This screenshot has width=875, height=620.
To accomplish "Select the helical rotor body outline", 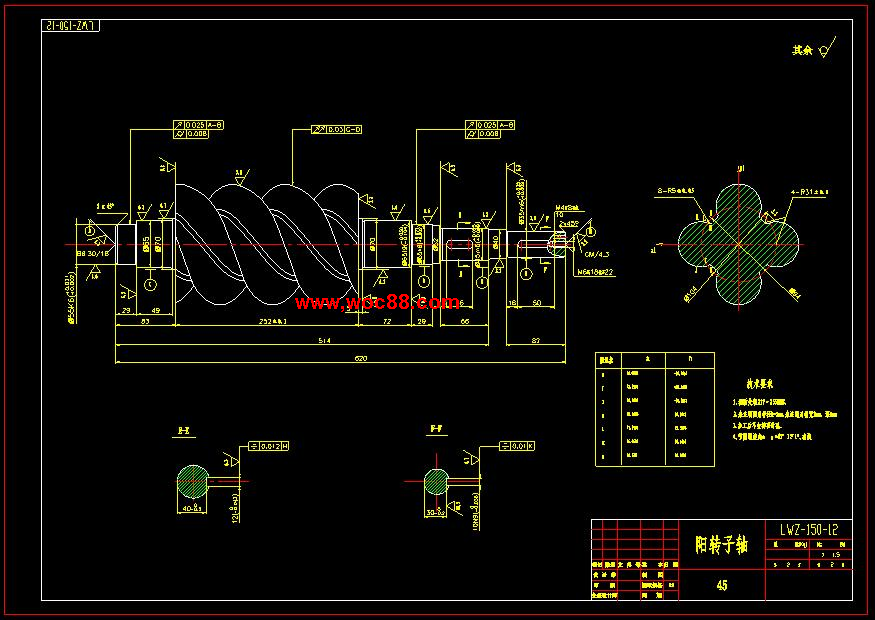I will click(x=268, y=244).
